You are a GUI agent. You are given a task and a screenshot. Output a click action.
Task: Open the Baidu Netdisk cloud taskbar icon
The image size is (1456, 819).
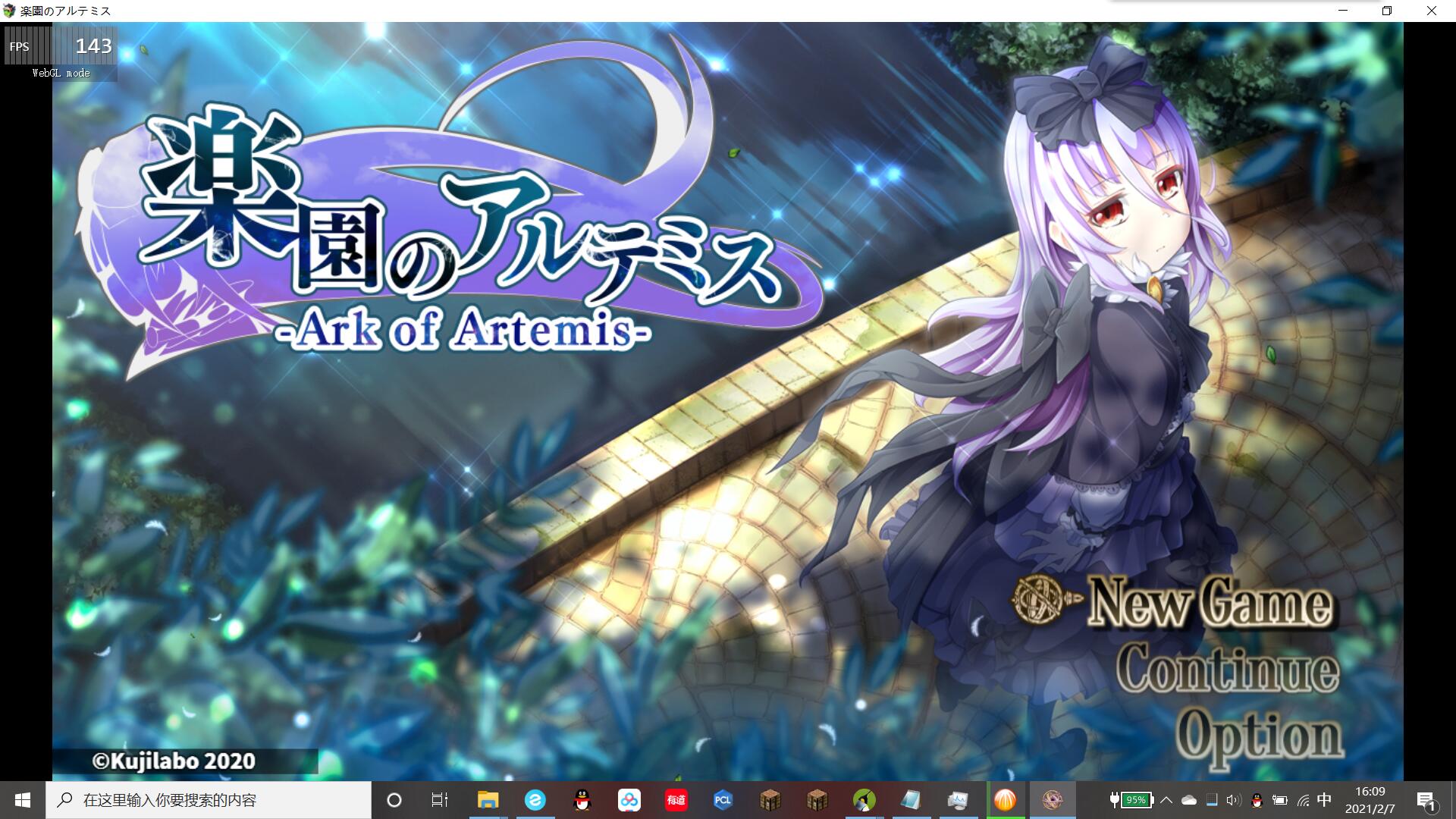click(x=629, y=800)
